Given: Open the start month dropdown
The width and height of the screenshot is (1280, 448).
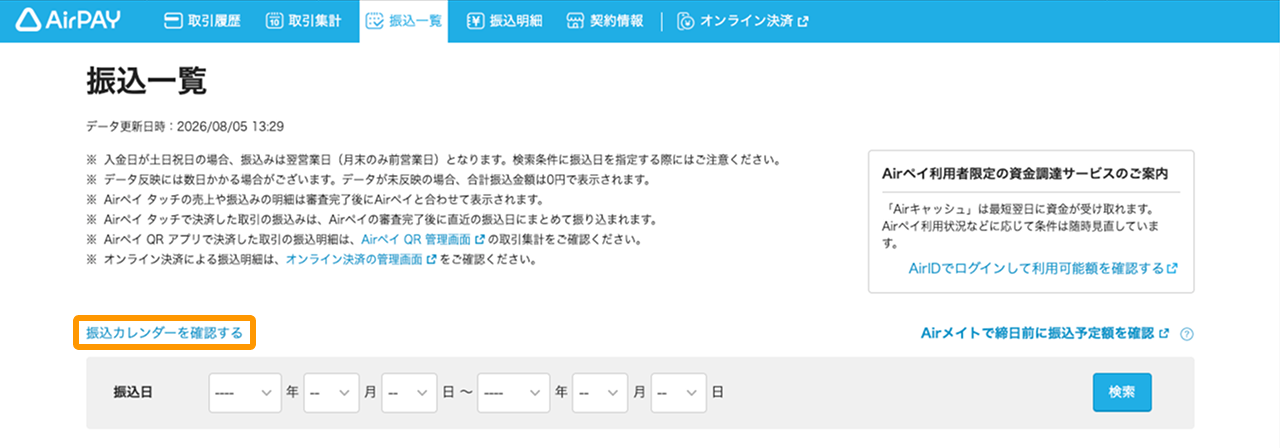Looking at the screenshot, I should pyautogui.click(x=331, y=393).
